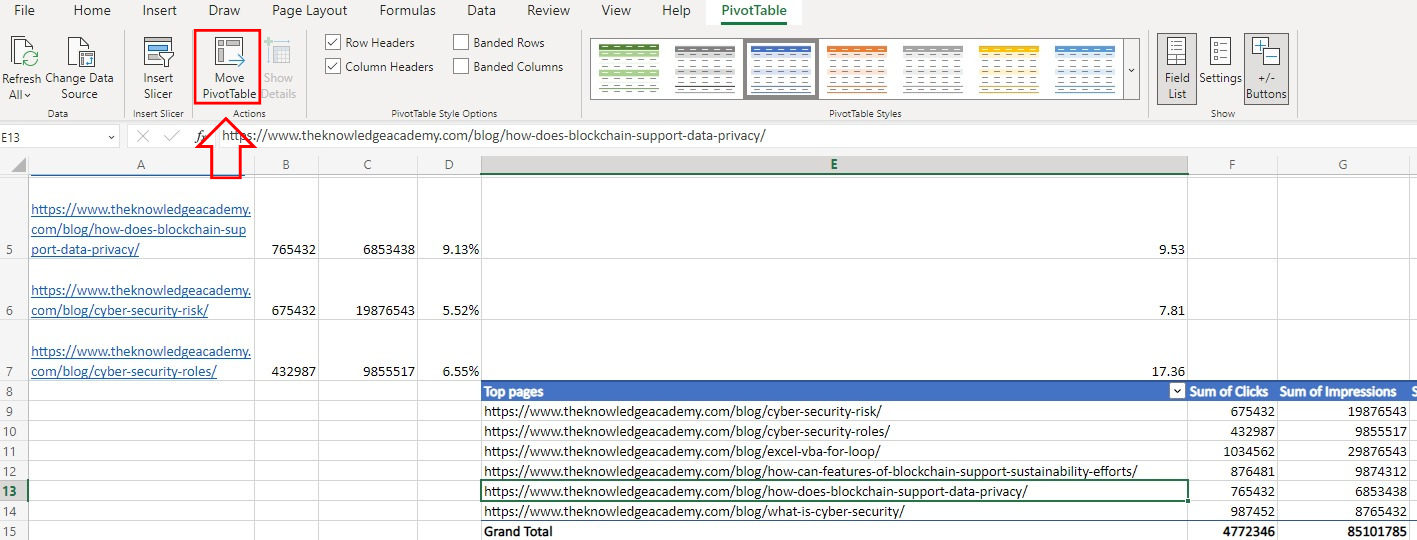
Task: Open the Name Box dropdown arrow
Action: click(111, 137)
